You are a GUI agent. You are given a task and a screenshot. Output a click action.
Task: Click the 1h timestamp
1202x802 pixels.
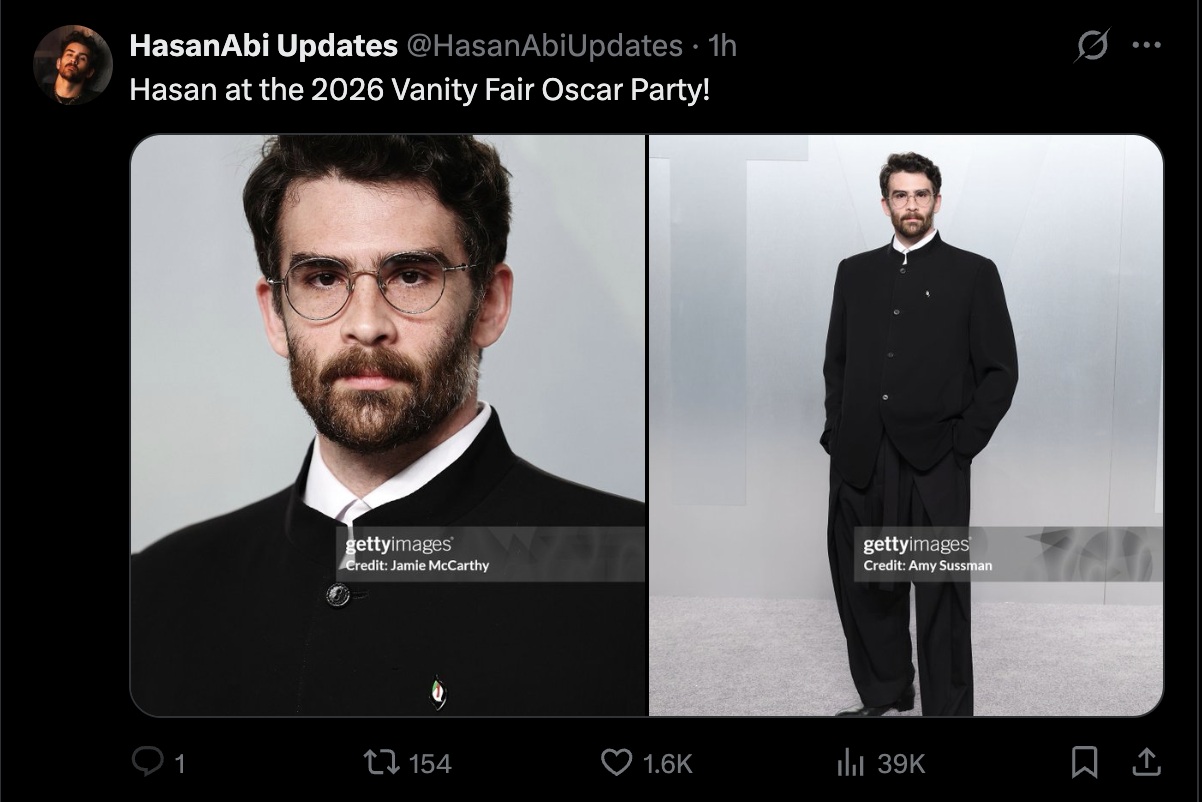coord(721,45)
